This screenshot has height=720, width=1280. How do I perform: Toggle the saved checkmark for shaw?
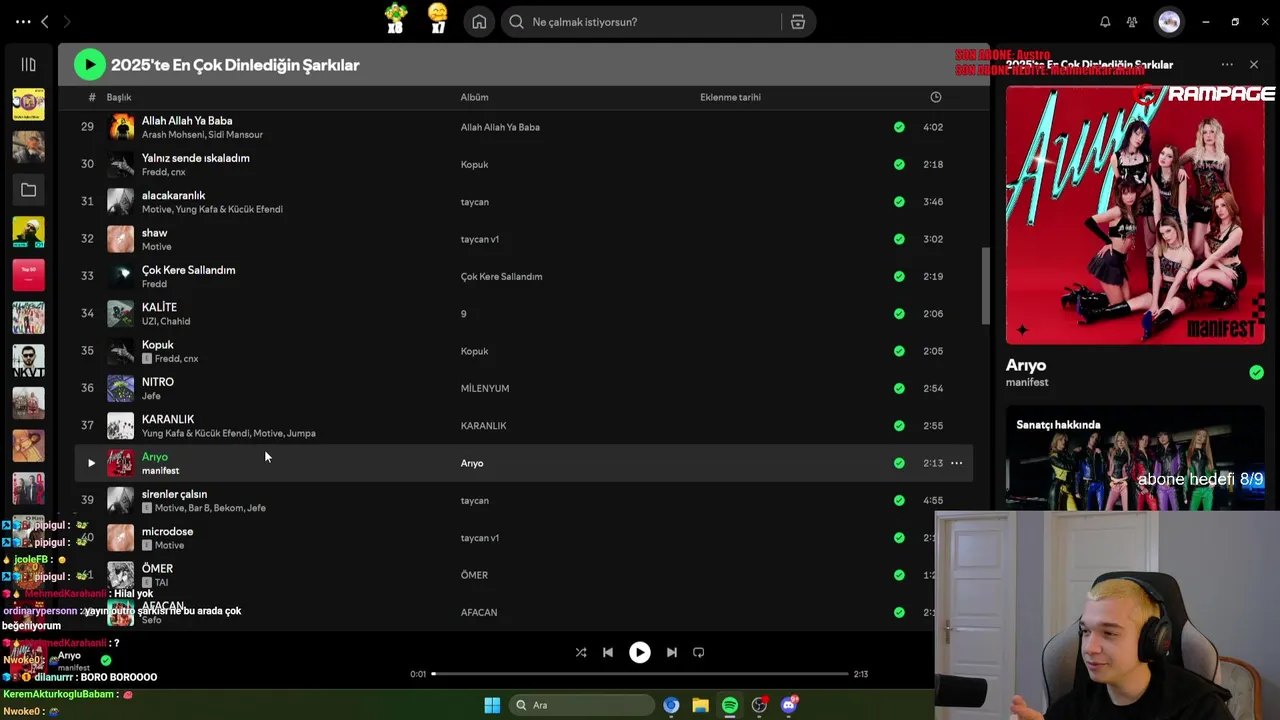pos(899,239)
